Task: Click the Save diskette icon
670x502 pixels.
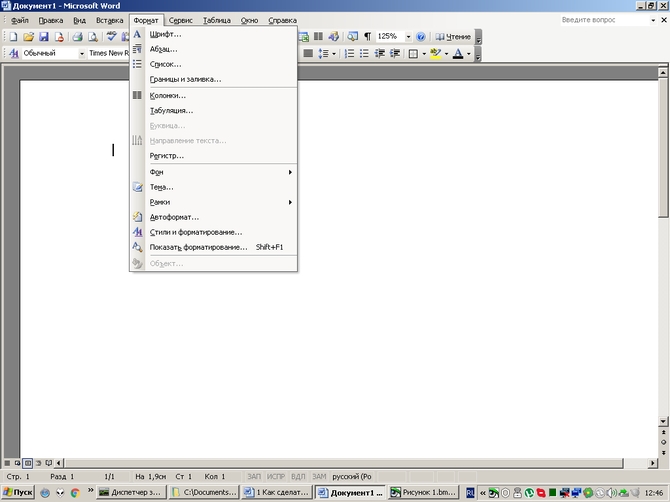Action: pyautogui.click(x=44, y=36)
